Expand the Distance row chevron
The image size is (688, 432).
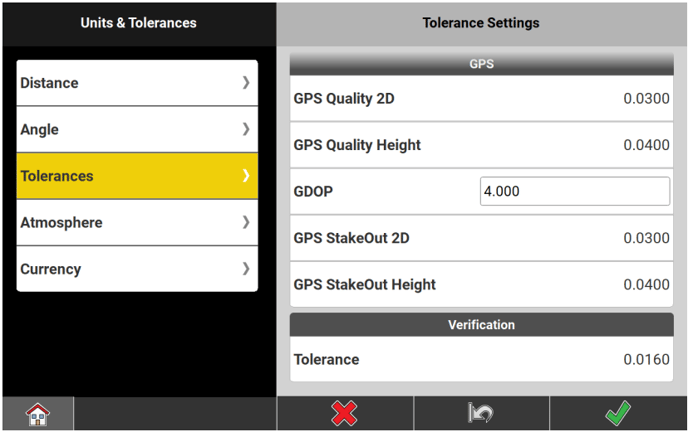(246, 83)
